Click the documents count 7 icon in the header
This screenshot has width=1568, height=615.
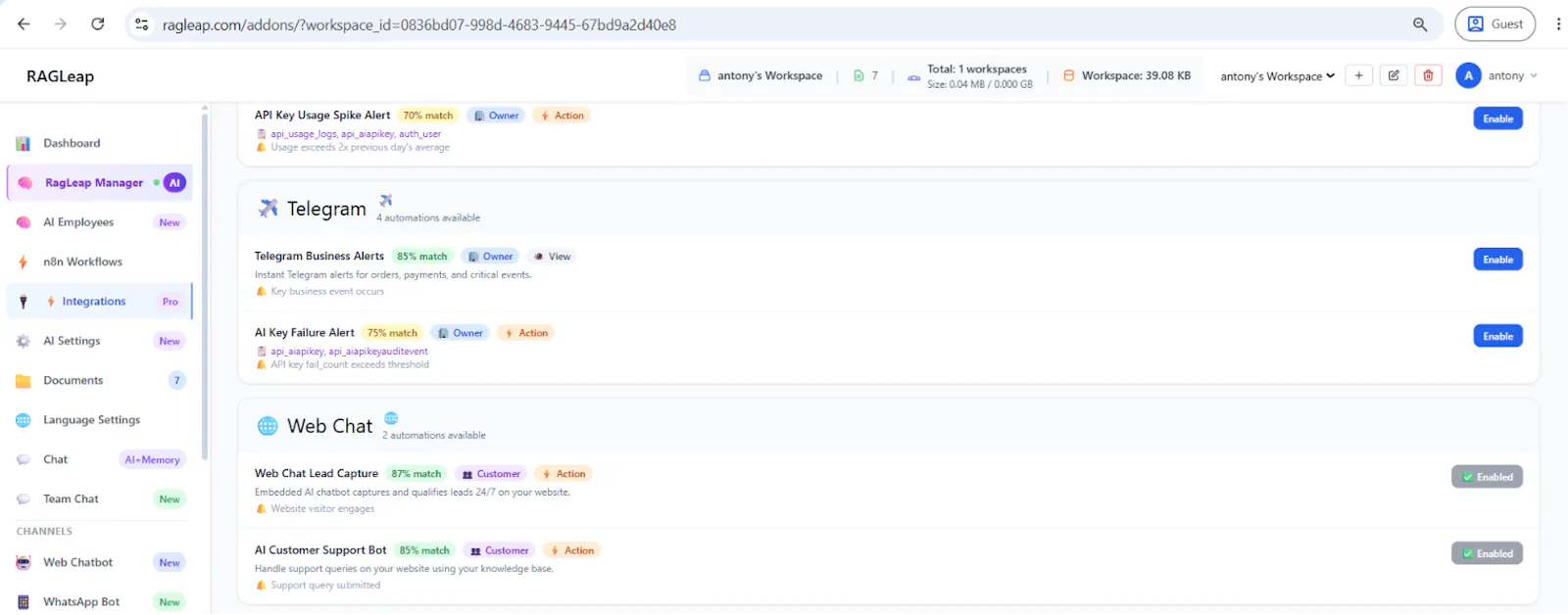click(859, 75)
